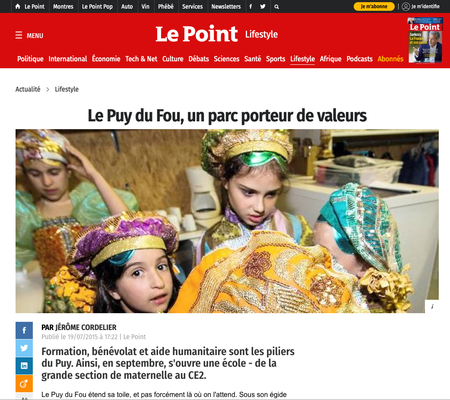Screen dimensions: 450x400
Task: Click the Je m'abonne yellow button
Action: click(x=374, y=6)
